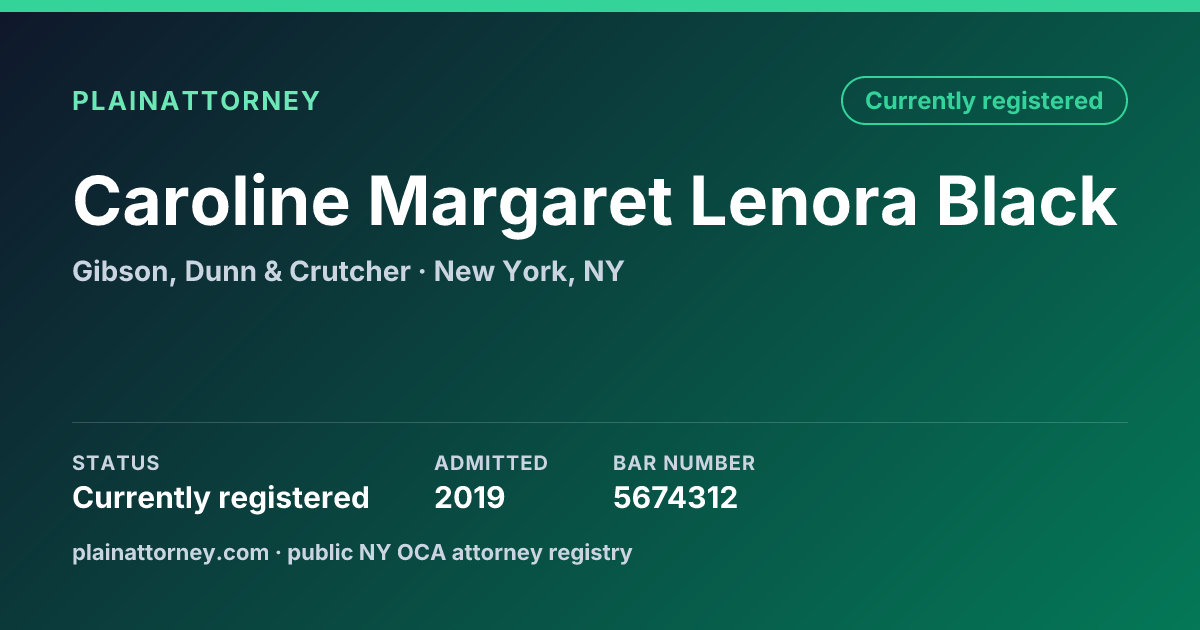The width and height of the screenshot is (1200, 630).
Task: Click the dot separator in the footer line
Action: pos(278,553)
